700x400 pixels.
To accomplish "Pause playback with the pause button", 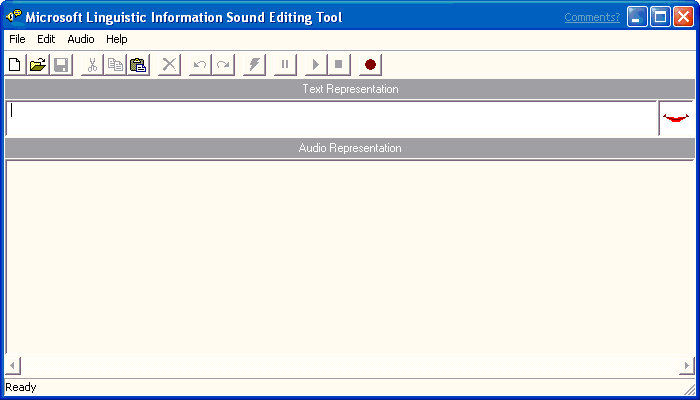I will tap(285, 65).
